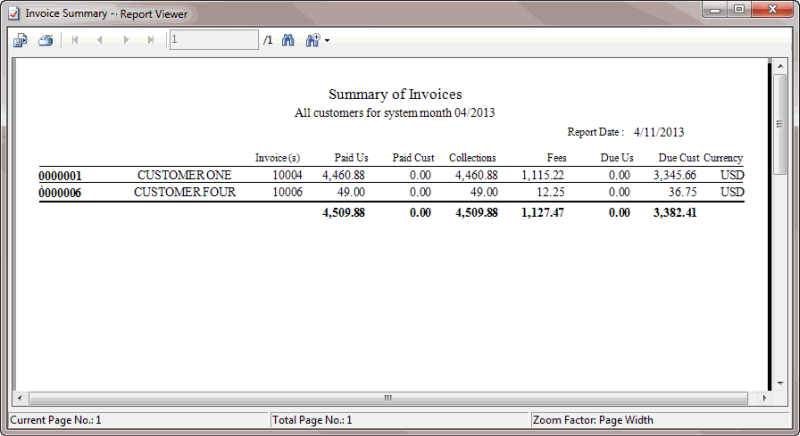
Task: Expand the zoom dropdown arrow
Action: 327,41
